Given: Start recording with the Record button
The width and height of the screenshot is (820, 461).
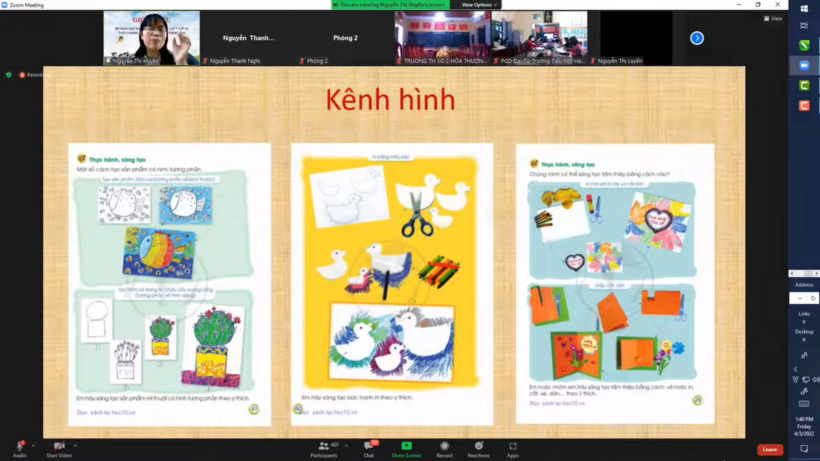Looking at the screenshot, I should [x=444, y=446].
